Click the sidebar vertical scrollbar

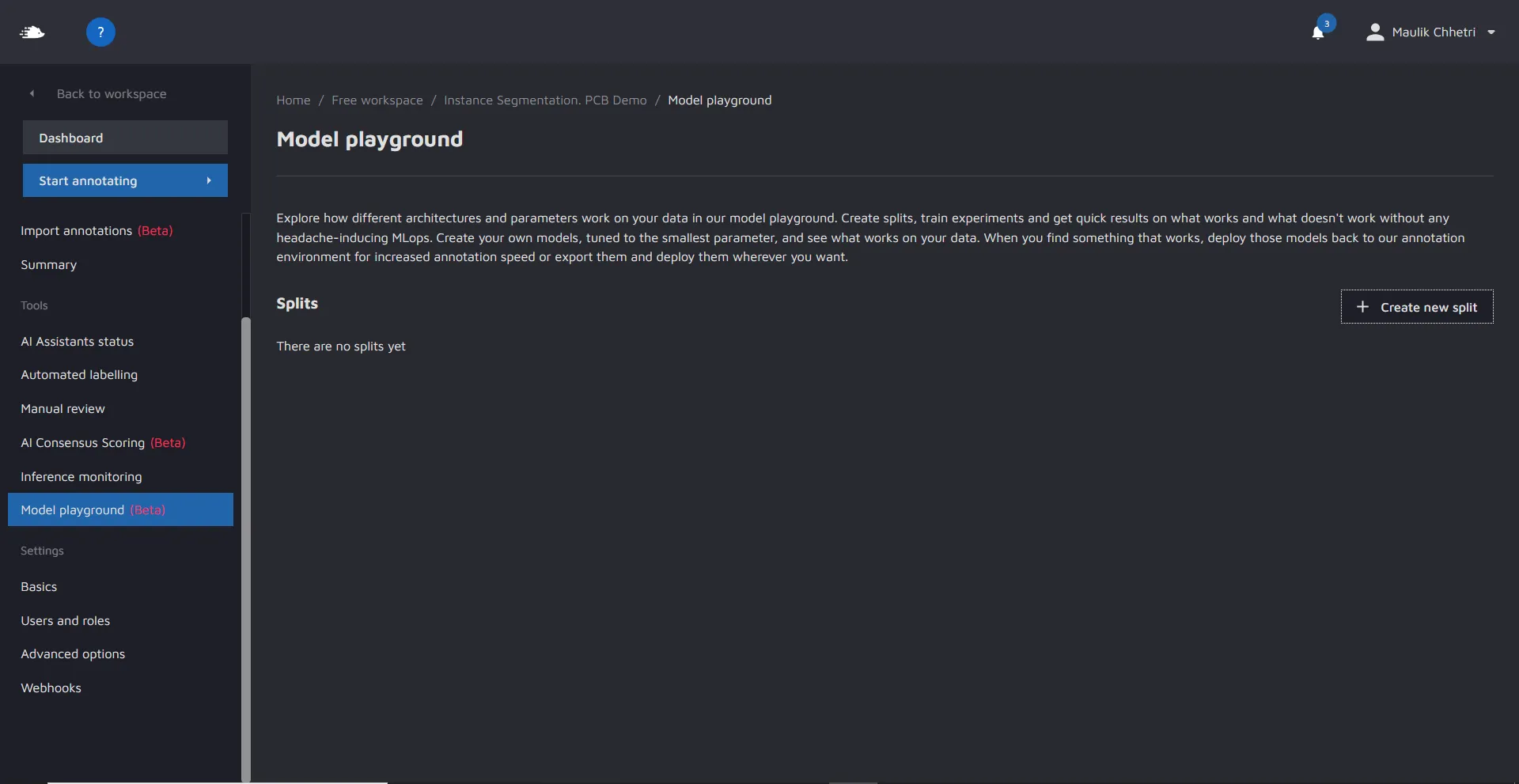[x=245, y=546]
